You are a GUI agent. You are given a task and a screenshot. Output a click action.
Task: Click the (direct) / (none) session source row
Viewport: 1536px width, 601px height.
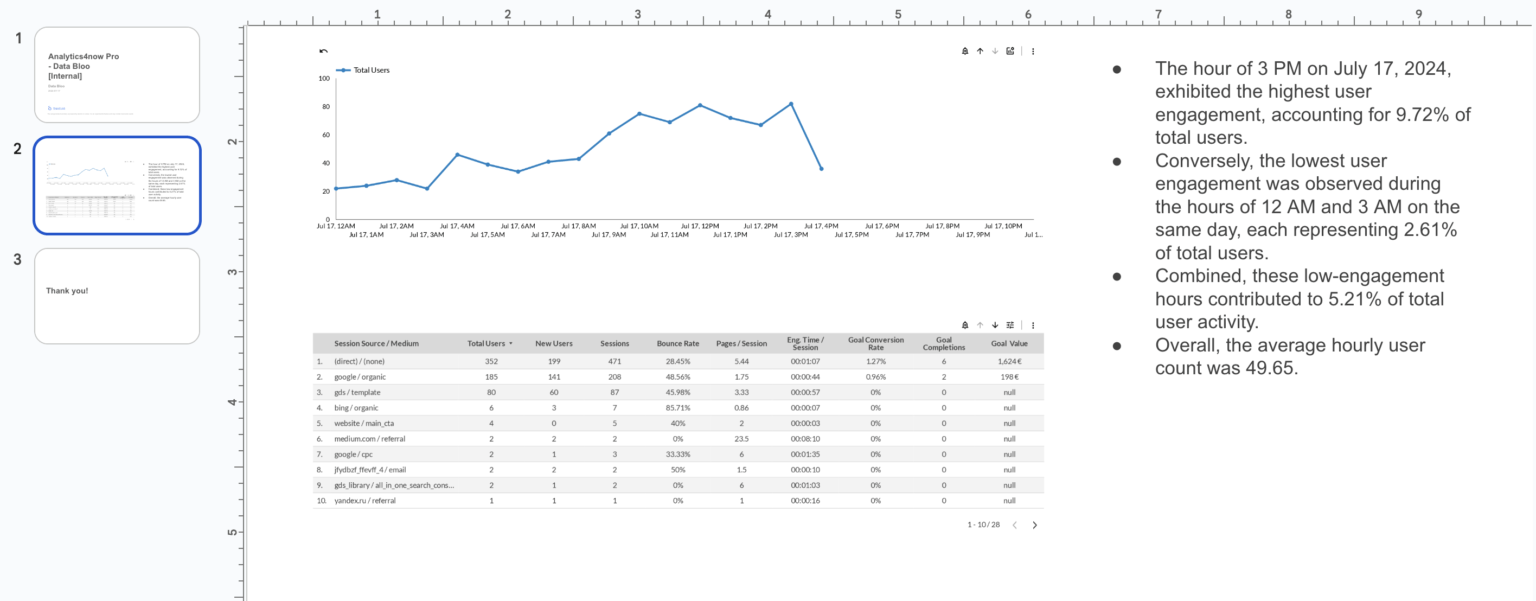600,361
